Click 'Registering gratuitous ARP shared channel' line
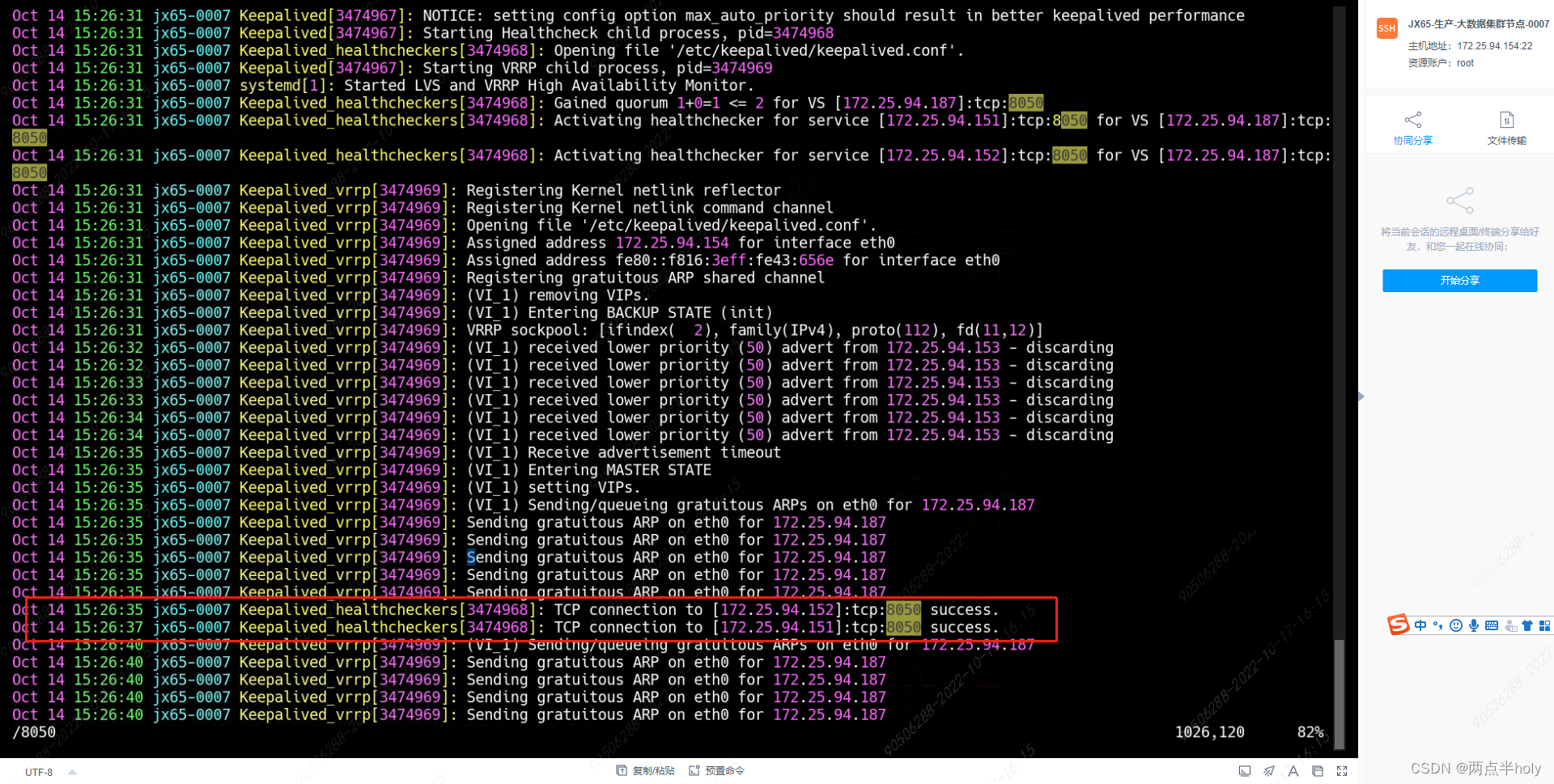Viewport: 1554px width, 784px height. (418, 278)
